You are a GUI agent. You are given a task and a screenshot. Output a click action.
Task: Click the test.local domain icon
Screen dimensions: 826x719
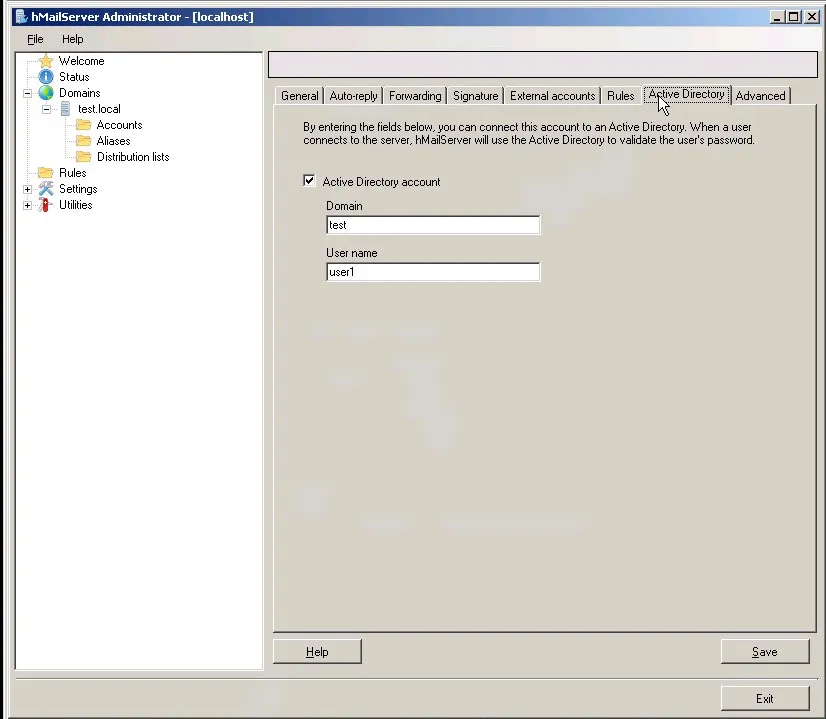pyautogui.click(x=65, y=108)
